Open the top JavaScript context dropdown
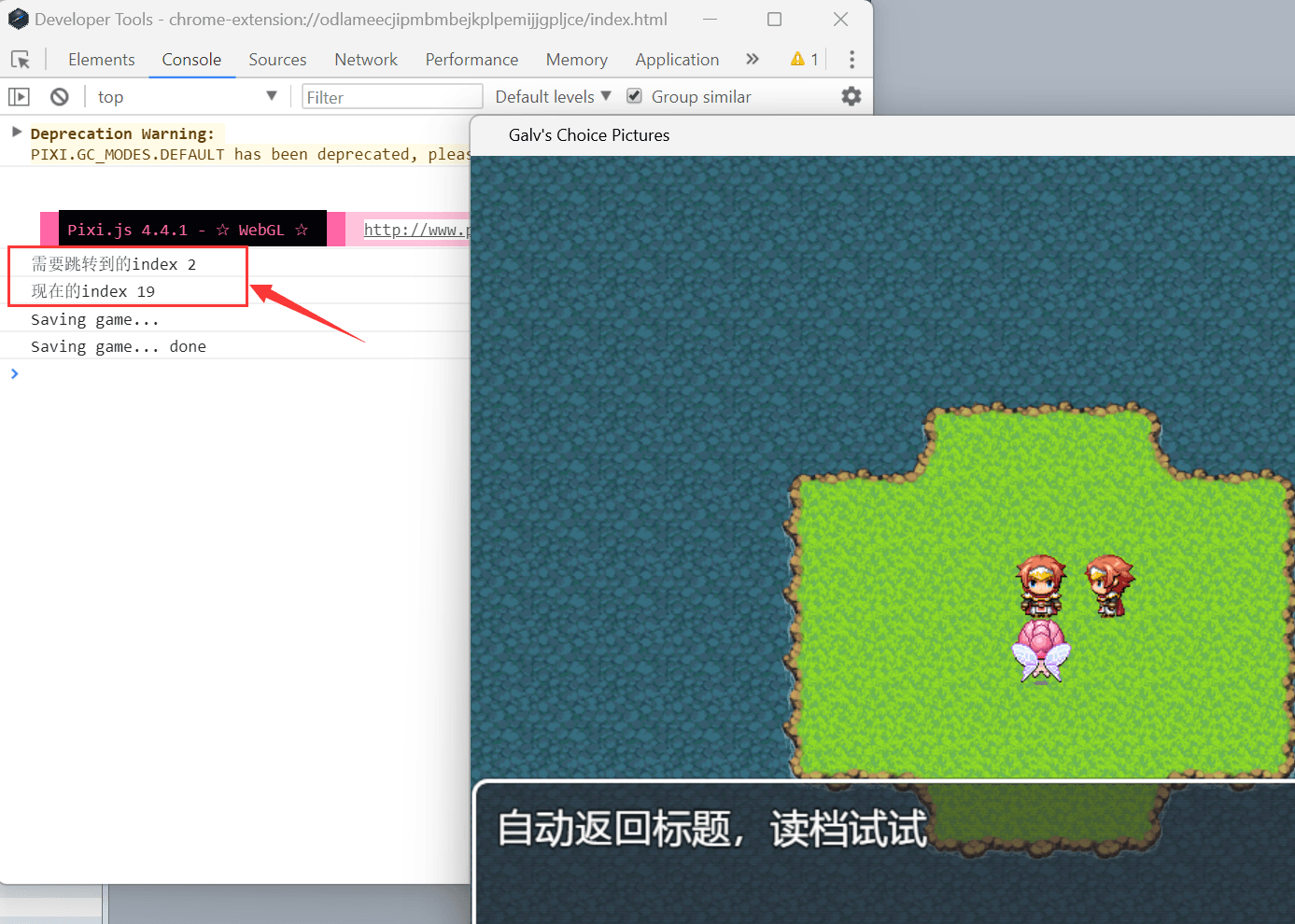The height and width of the screenshot is (924, 1295). coord(187,96)
